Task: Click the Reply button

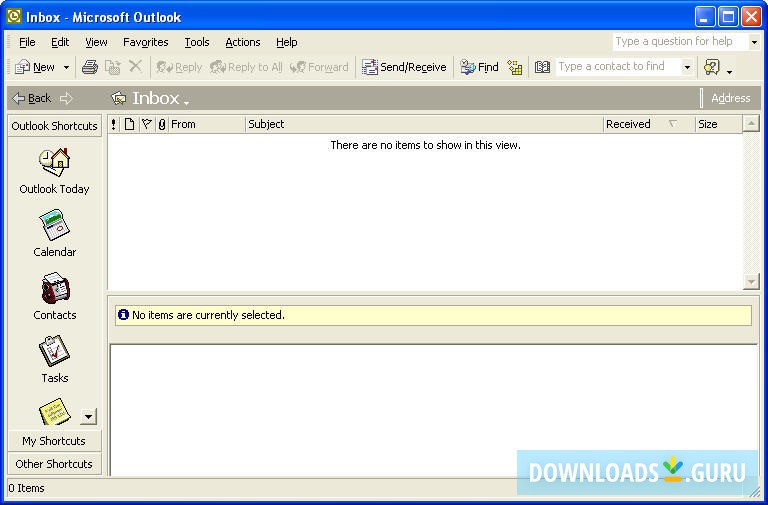Action: [x=179, y=67]
